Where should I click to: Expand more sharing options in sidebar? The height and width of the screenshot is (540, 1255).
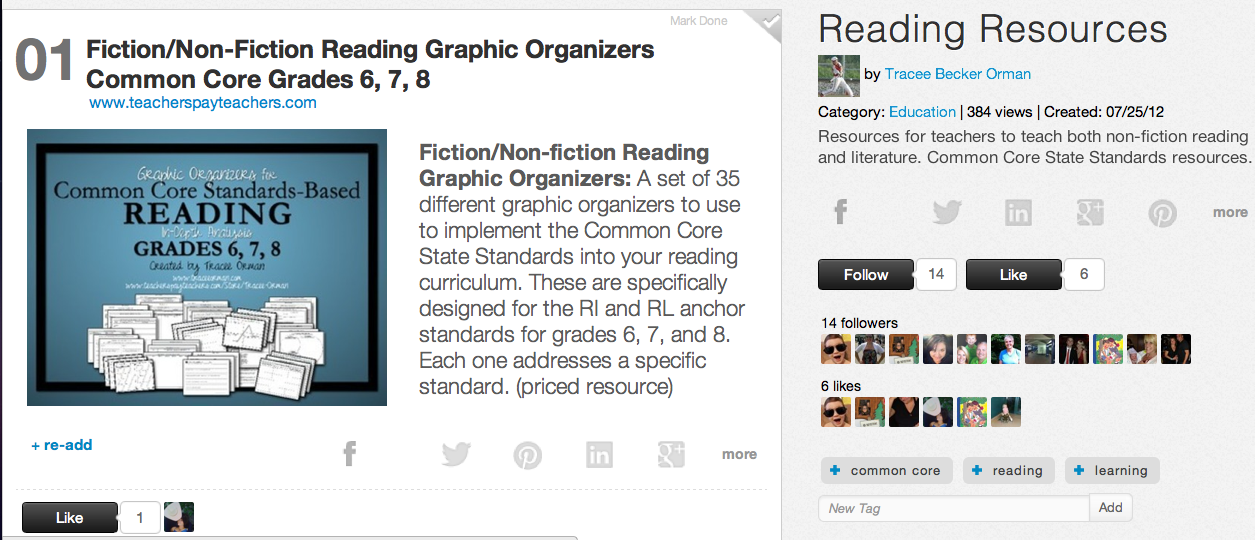(x=1230, y=212)
